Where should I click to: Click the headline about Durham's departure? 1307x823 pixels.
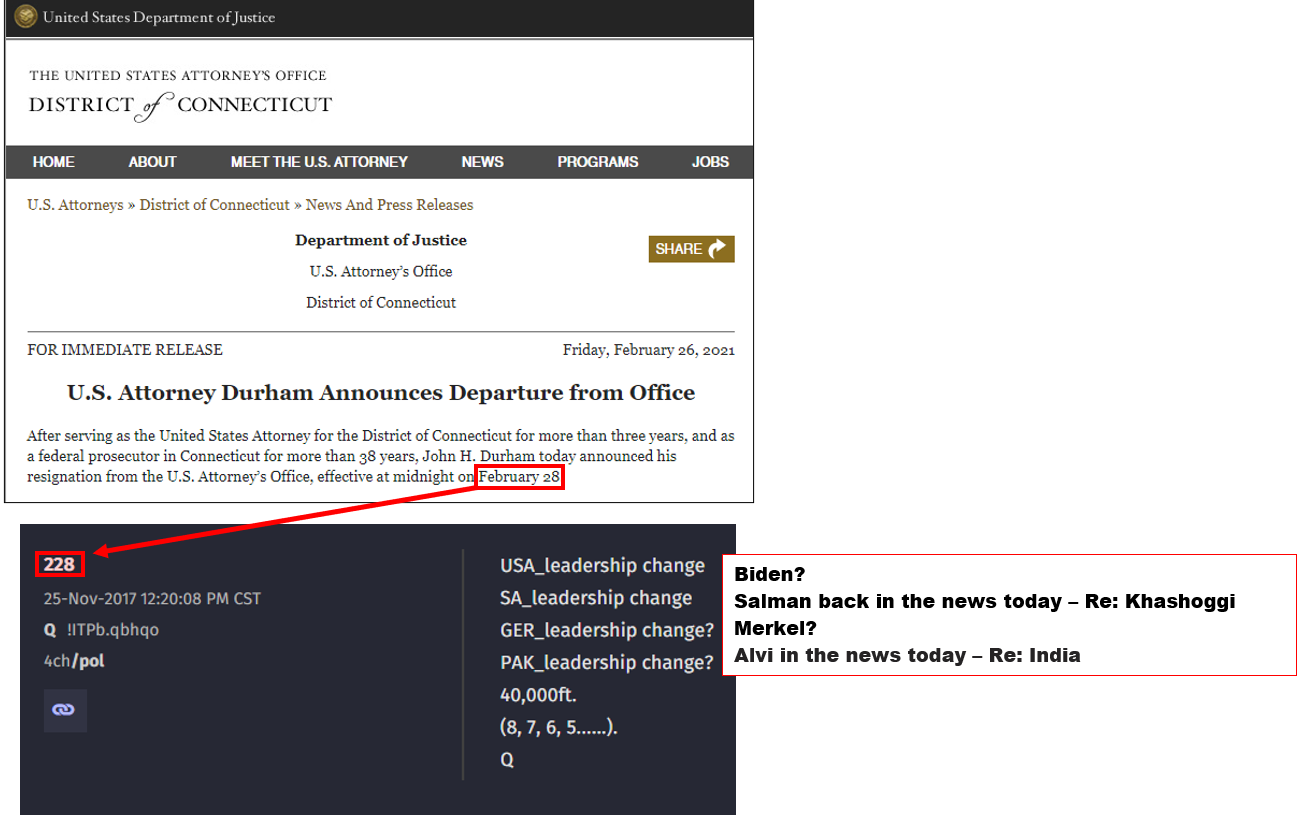pos(381,392)
